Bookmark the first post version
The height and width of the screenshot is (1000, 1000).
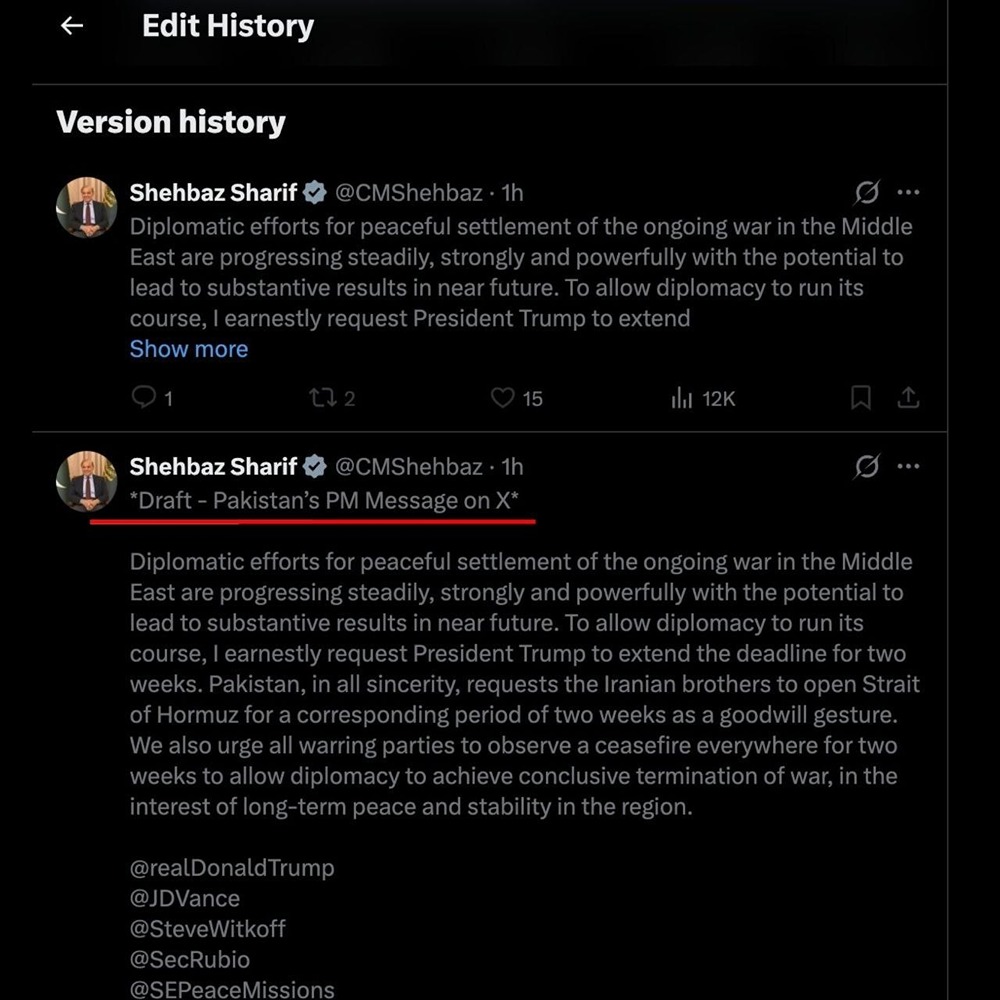point(860,398)
